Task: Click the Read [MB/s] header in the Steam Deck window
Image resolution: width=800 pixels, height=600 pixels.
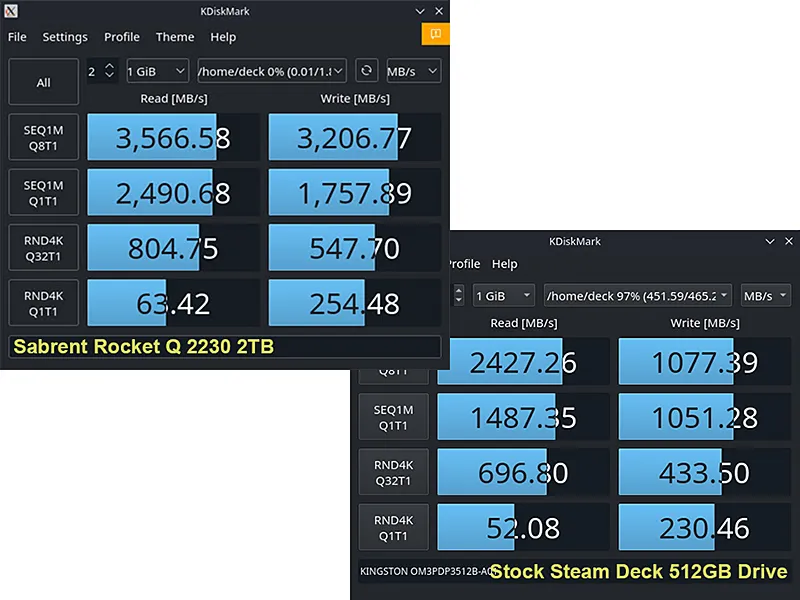Action: click(524, 323)
